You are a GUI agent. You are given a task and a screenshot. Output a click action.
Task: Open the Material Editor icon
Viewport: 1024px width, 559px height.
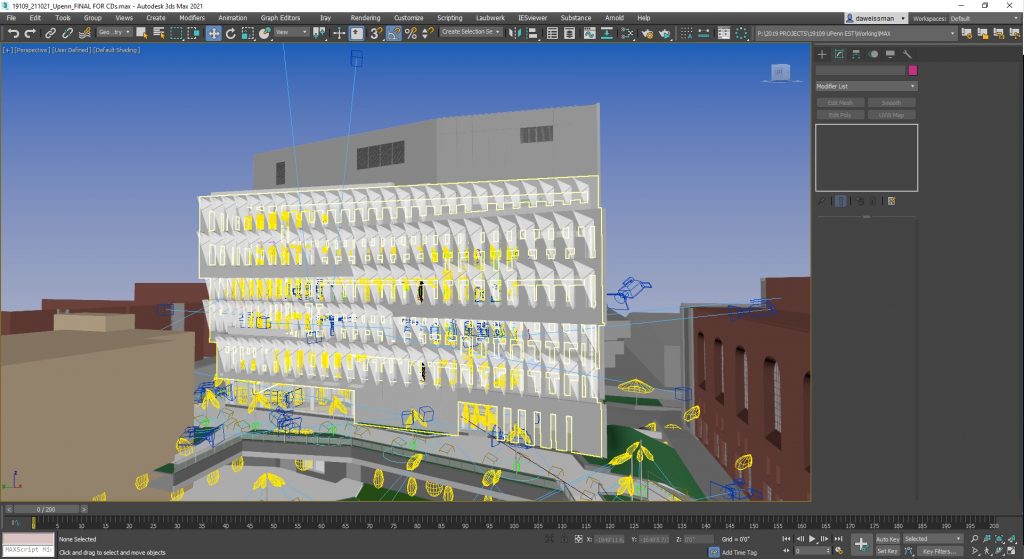[627, 33]
